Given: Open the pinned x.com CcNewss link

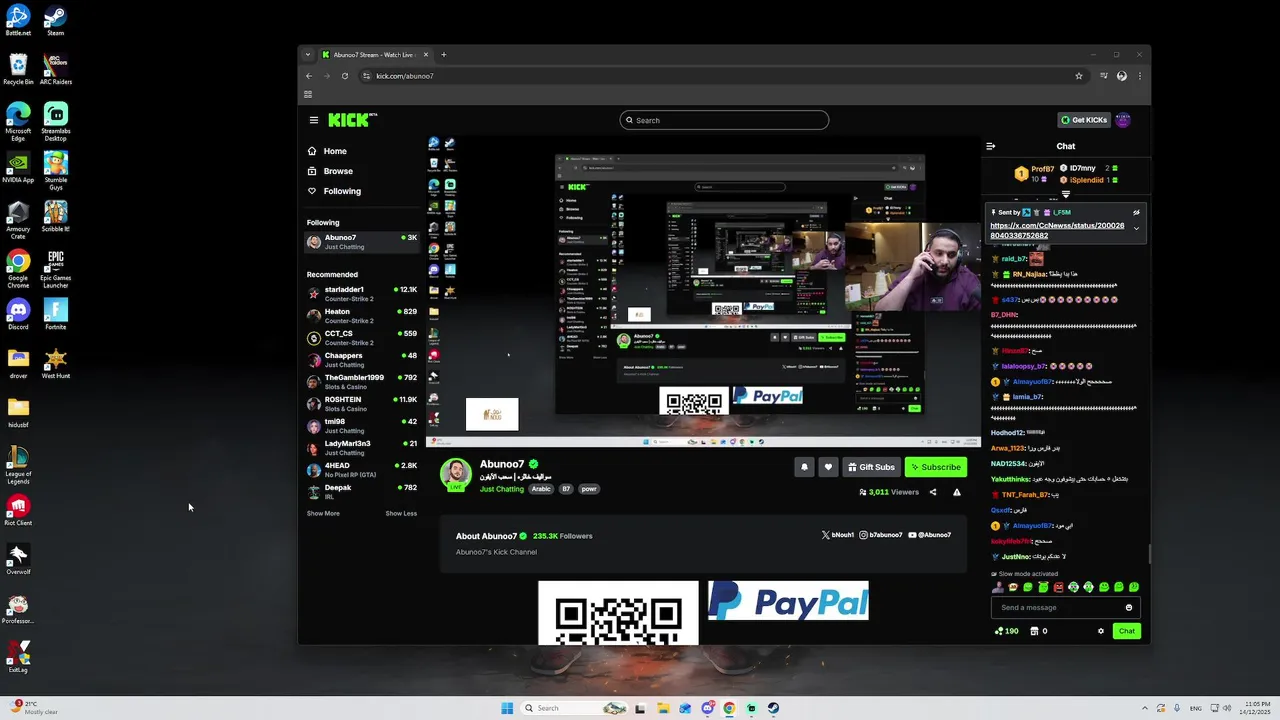Looking at the screenshot, I should [1057, 231].
